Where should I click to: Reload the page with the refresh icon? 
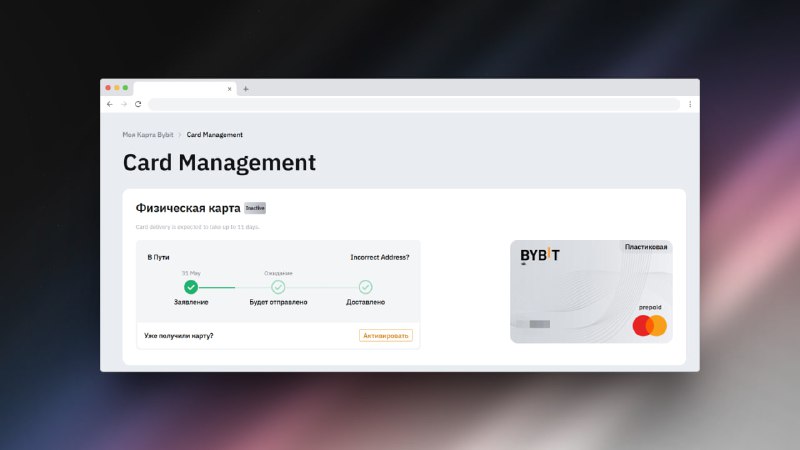[x=138, y=104]
